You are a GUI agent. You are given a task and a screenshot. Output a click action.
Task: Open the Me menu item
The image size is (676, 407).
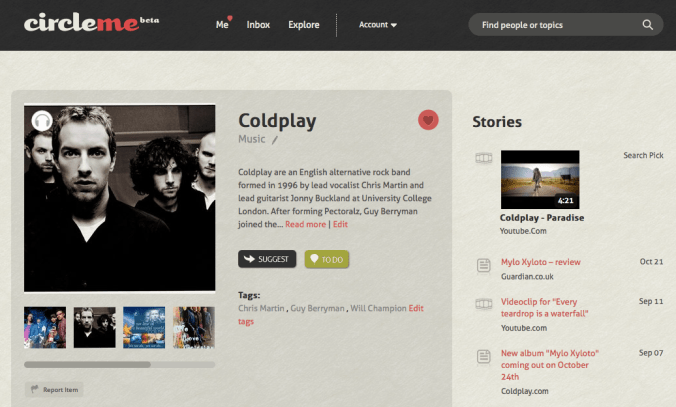[x=222, y=25]
